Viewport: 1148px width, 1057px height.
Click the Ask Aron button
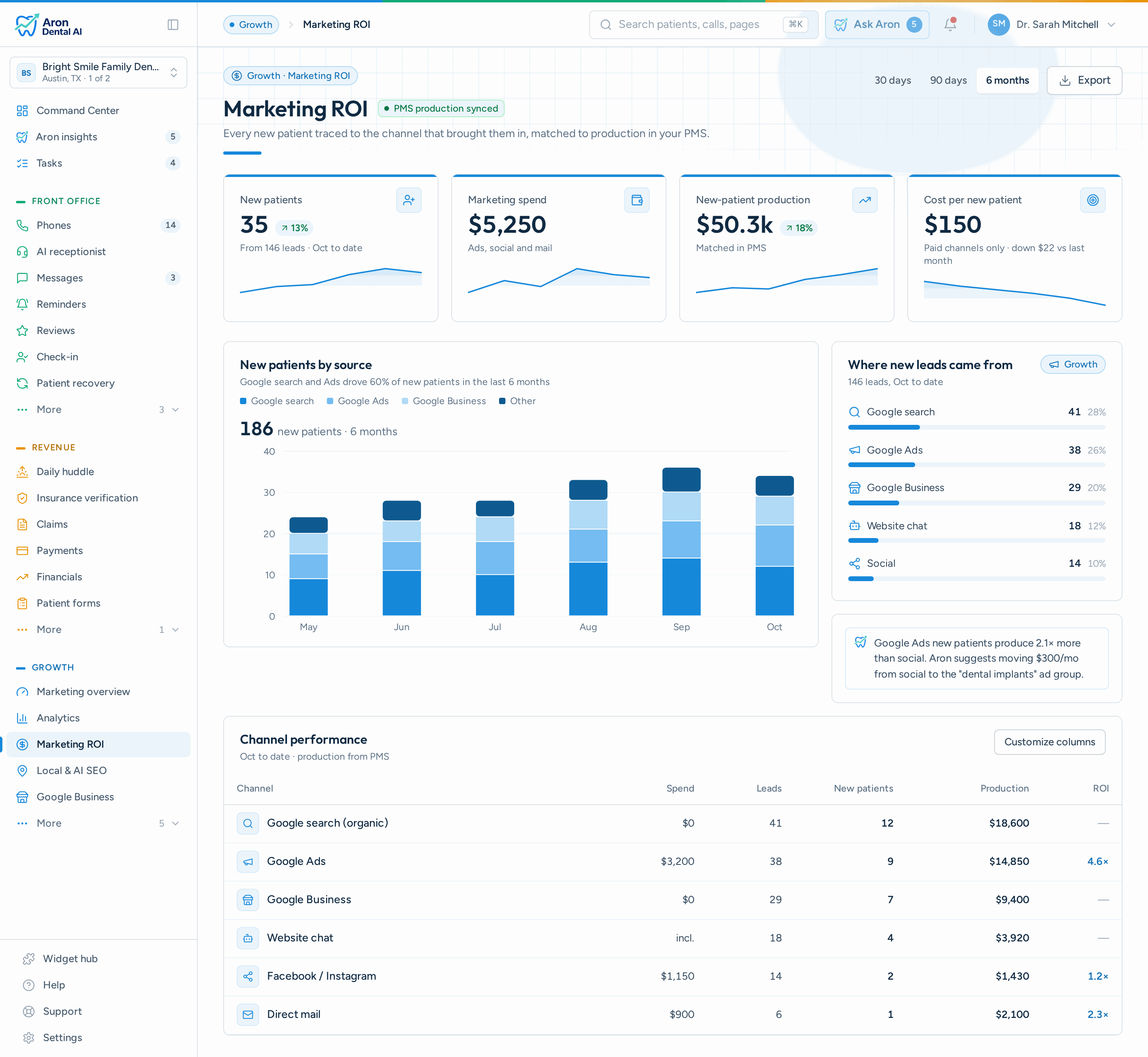[877, 25]
